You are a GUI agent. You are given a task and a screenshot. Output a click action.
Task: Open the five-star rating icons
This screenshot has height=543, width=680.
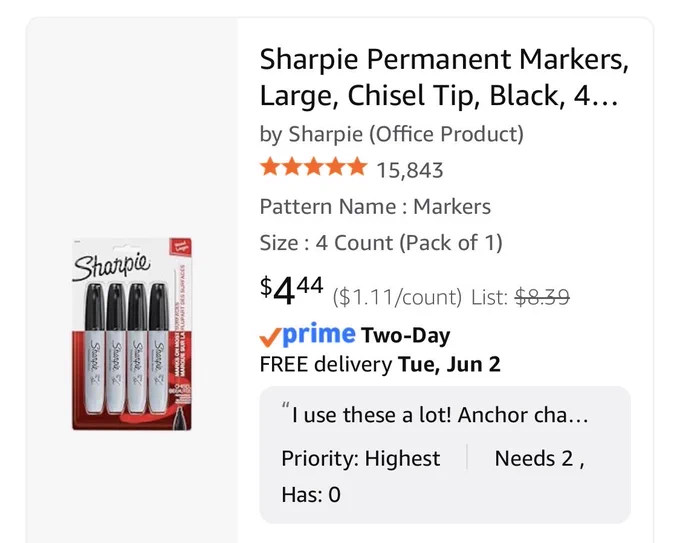click(314, 167)
